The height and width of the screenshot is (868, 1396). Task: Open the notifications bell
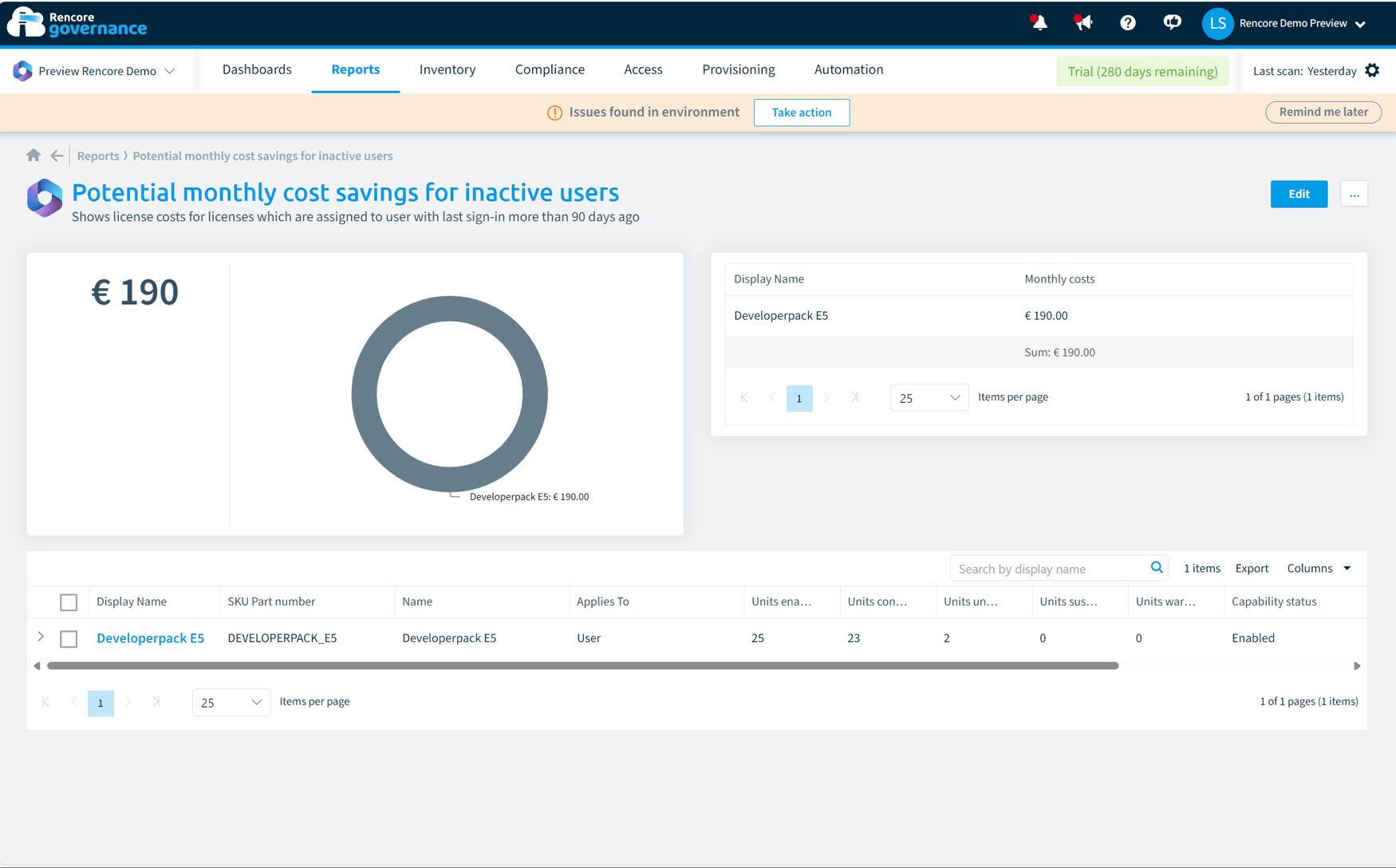1038,23
